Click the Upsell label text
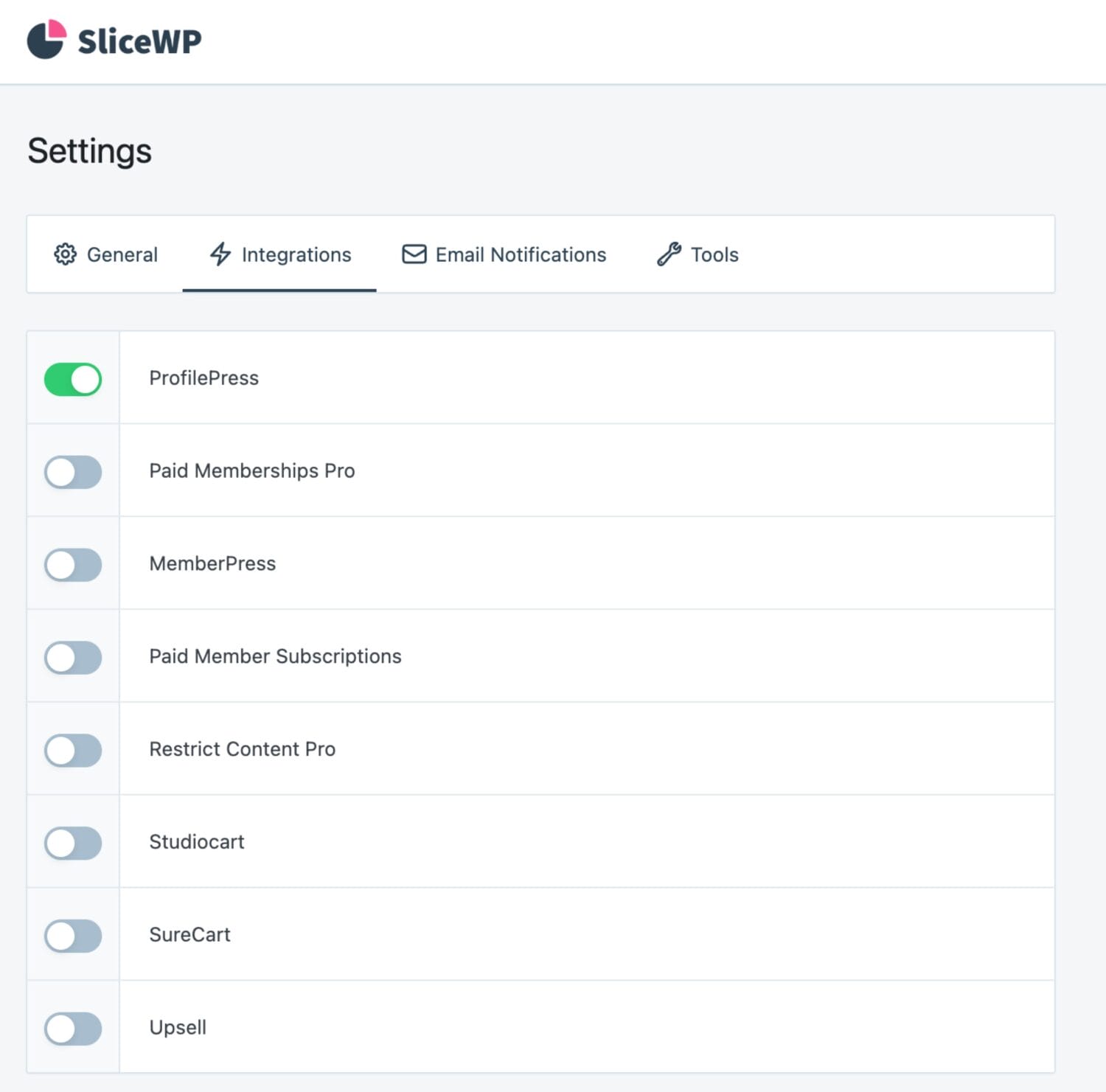The width and height of the screenshot is (1106, 1092). click(178, 1028)
